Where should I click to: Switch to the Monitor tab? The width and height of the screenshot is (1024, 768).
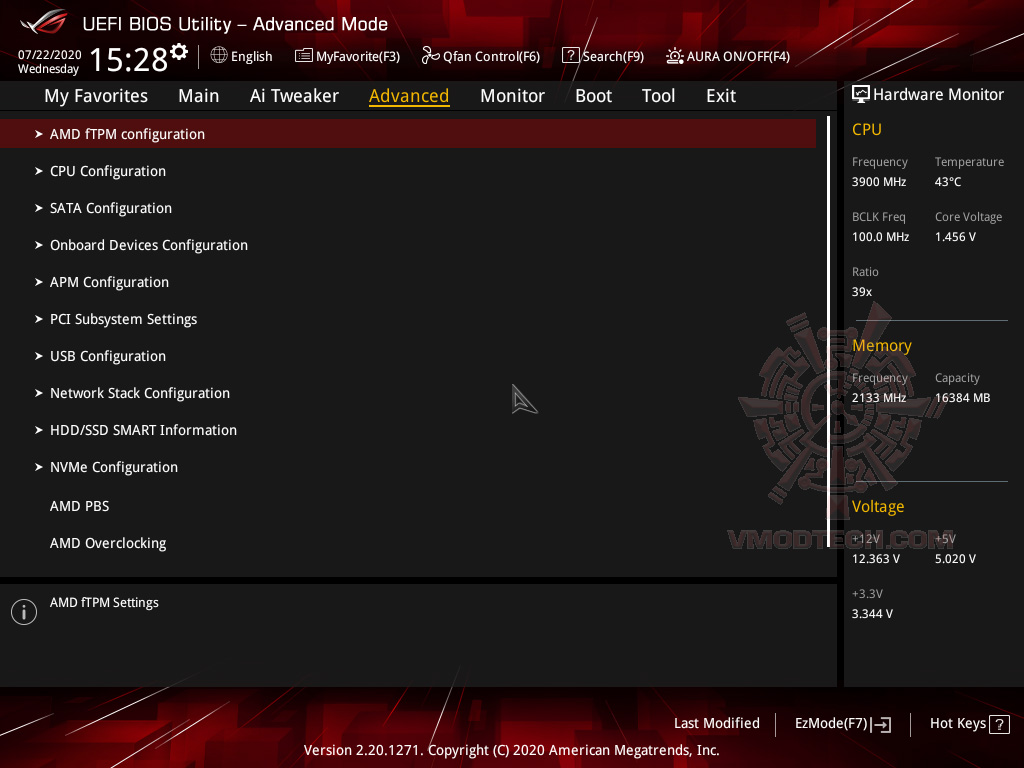point(512,95)
